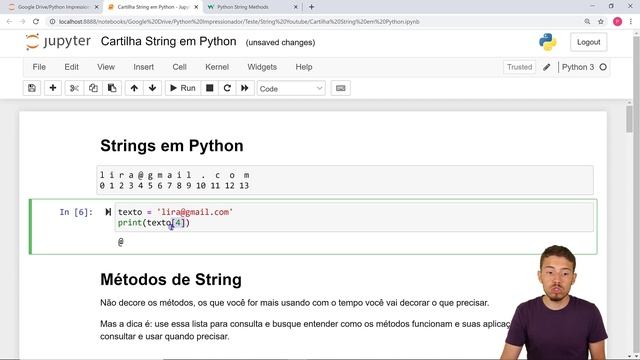
Task: Reload the page
Action: point(36,22)
